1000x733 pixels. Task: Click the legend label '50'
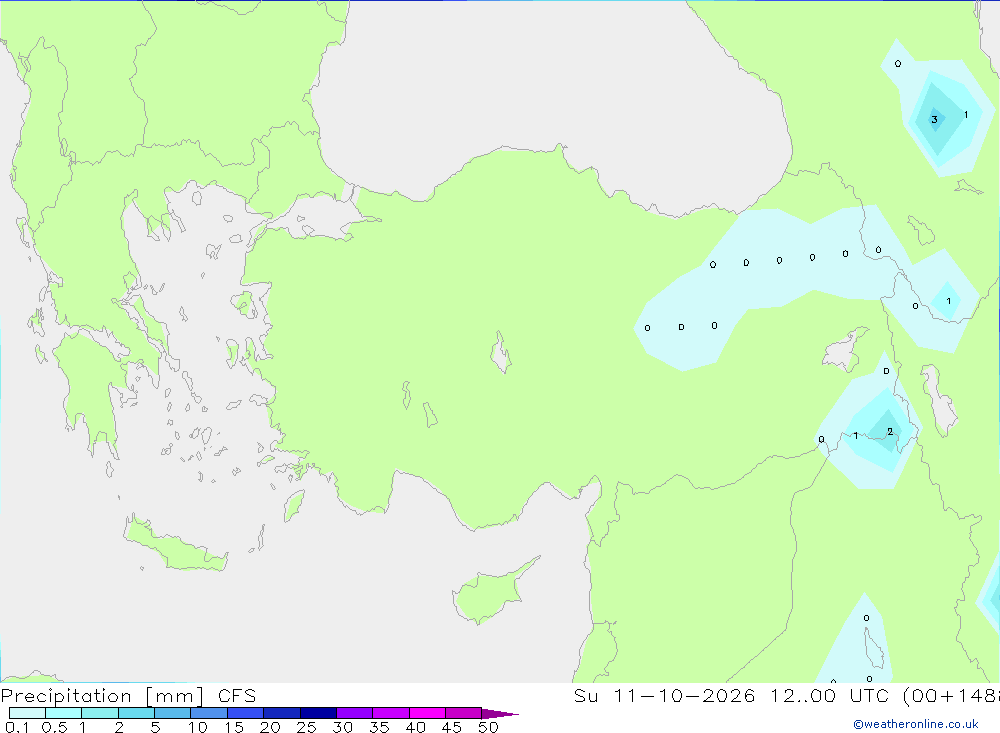click(x=489, y=727)
